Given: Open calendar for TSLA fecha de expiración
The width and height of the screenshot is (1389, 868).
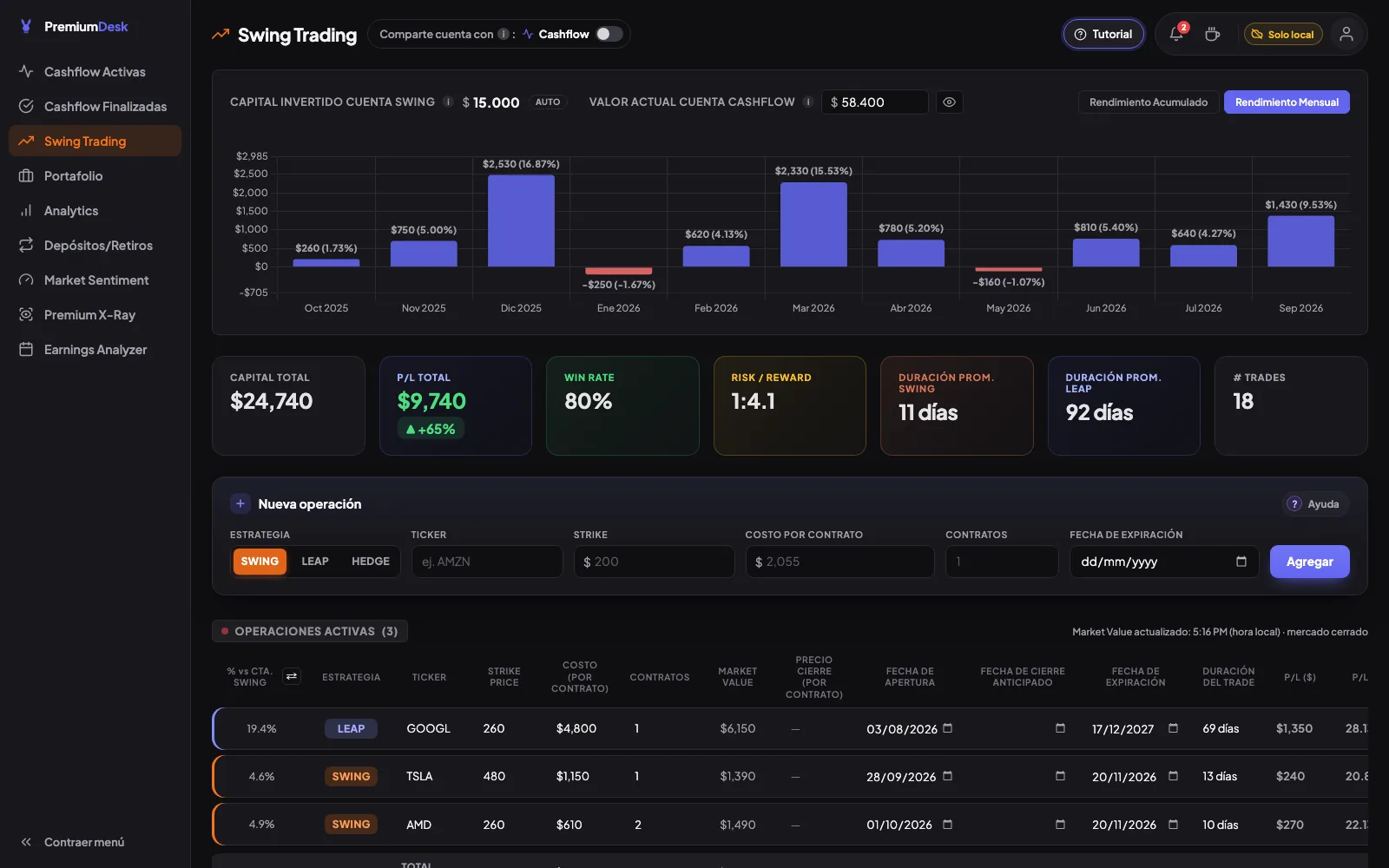Looking at the screenshot, I should 1174,776.
